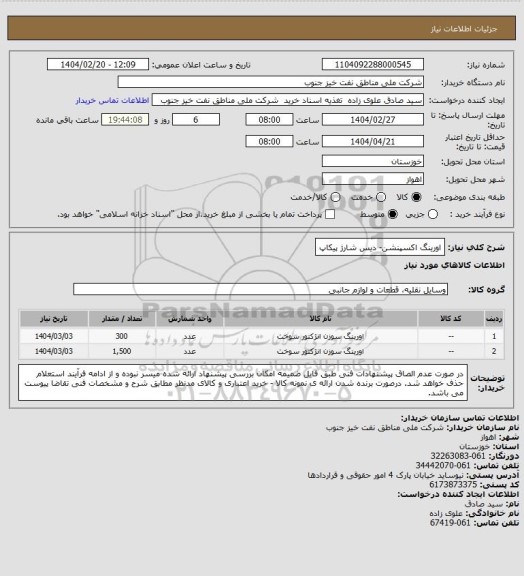Click the اطلاعات ایجاد کننده درخواست heading

458,494
